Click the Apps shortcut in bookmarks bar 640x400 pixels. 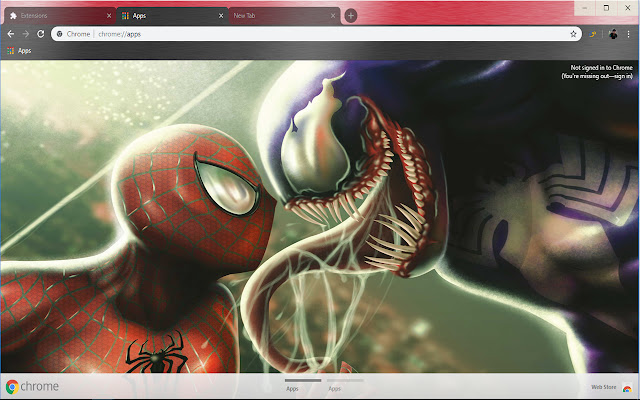(x=19, y=50)
